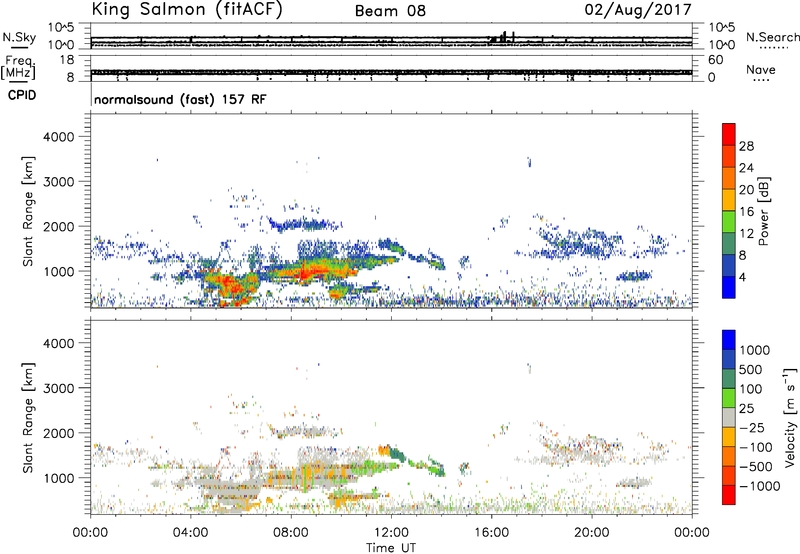800x554 pixels.
Task: Click the date '02/Aug/2017'
Action: [638, 10]
